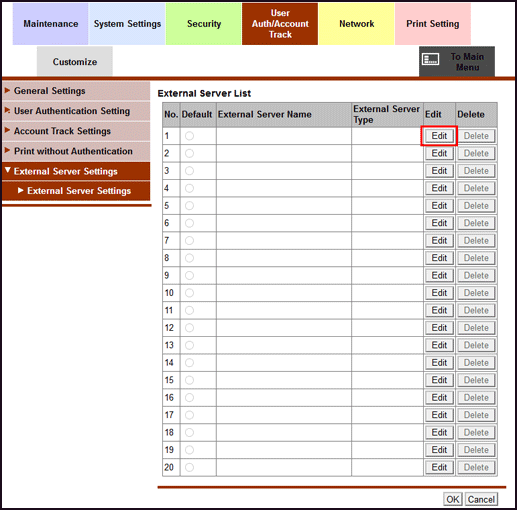Select default radio for server 5
Screen dimensions: 517x510
(189, 206)
